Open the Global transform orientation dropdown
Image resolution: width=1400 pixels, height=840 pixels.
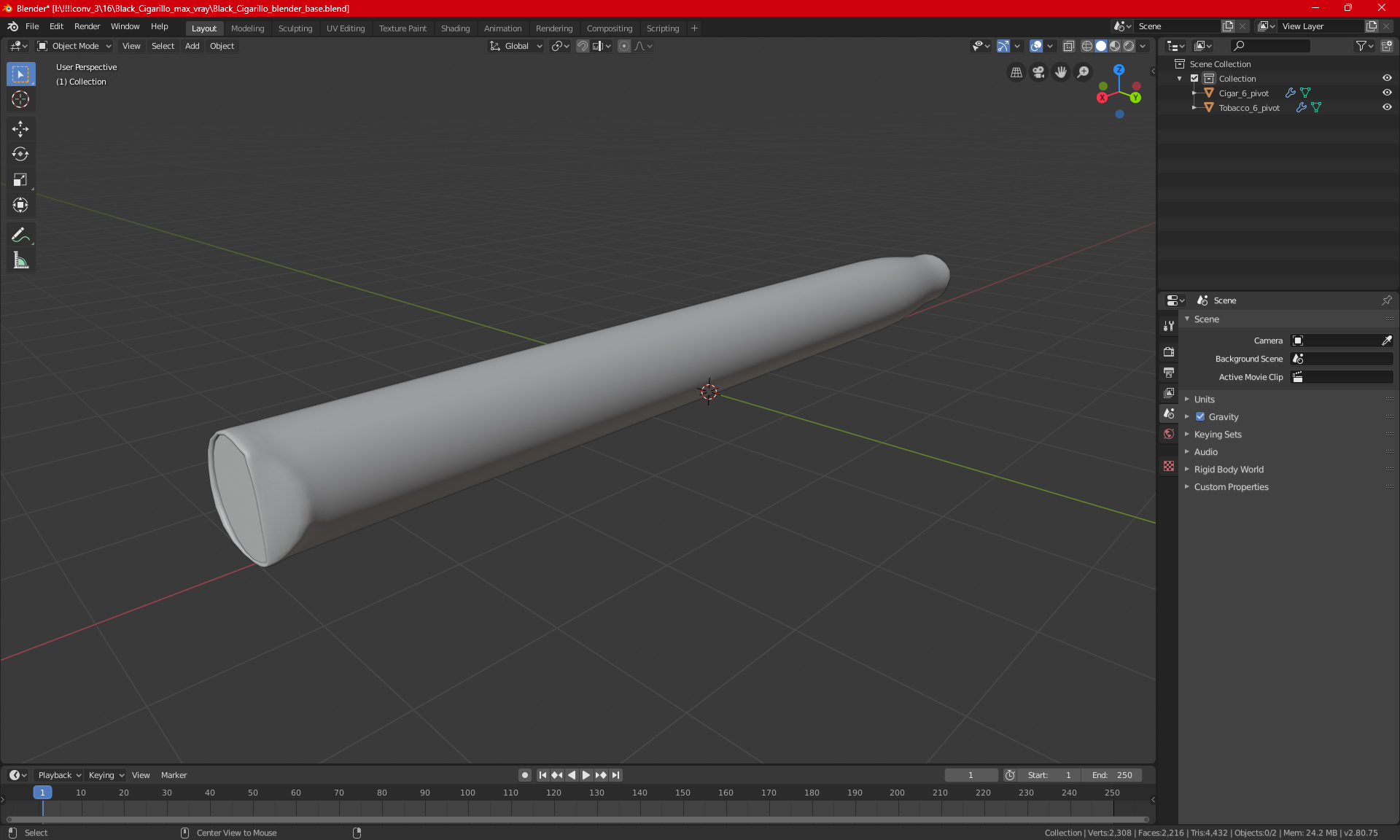516,46
